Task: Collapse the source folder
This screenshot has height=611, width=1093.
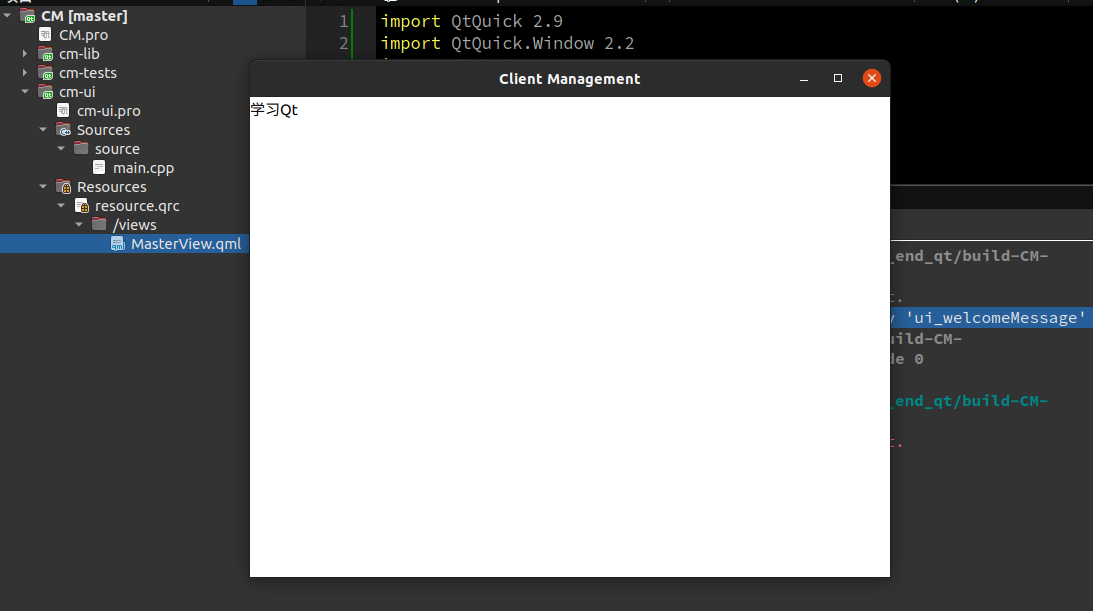Action: [61, 148]
